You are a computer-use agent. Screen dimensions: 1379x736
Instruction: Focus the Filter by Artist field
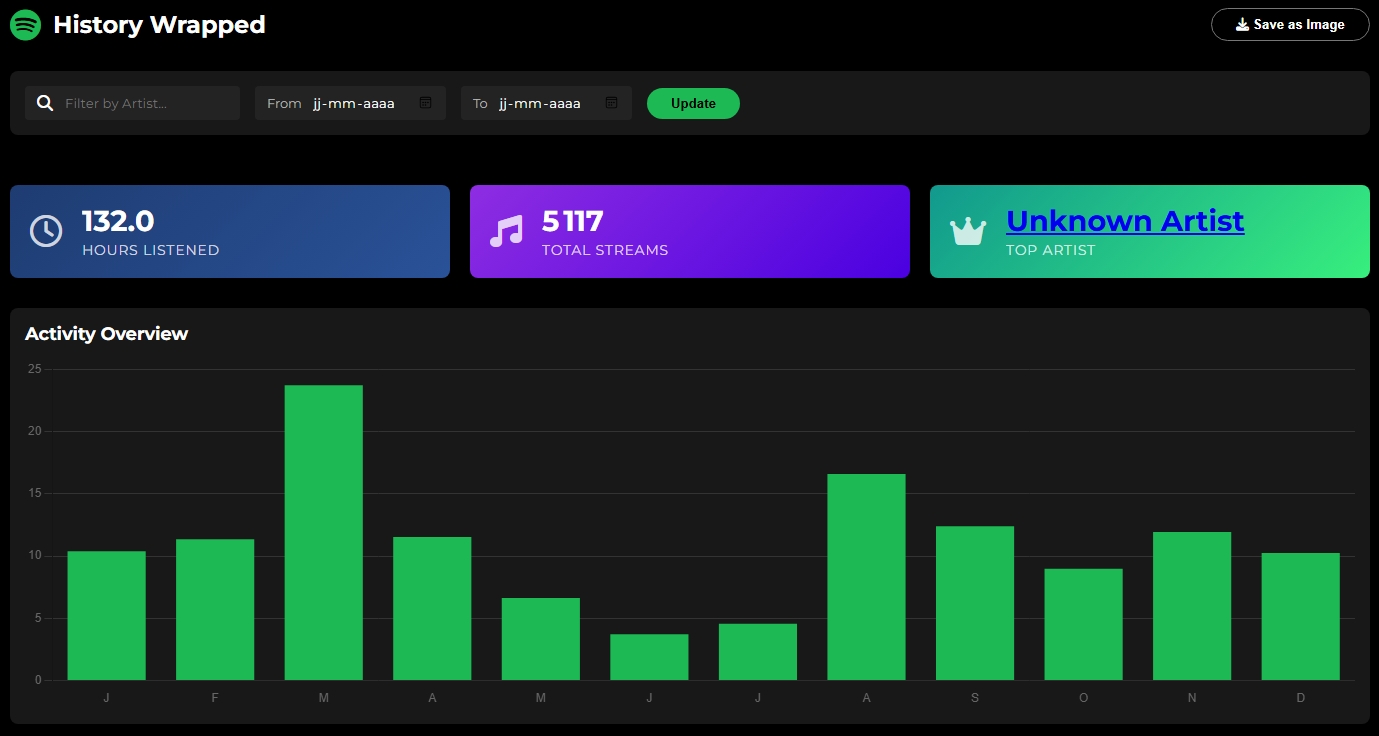click(145, 103)
